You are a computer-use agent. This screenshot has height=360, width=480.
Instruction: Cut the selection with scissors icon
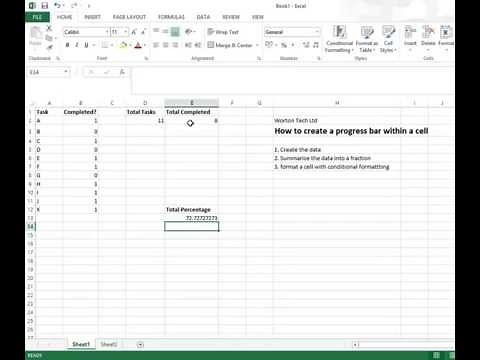point(49,29)
